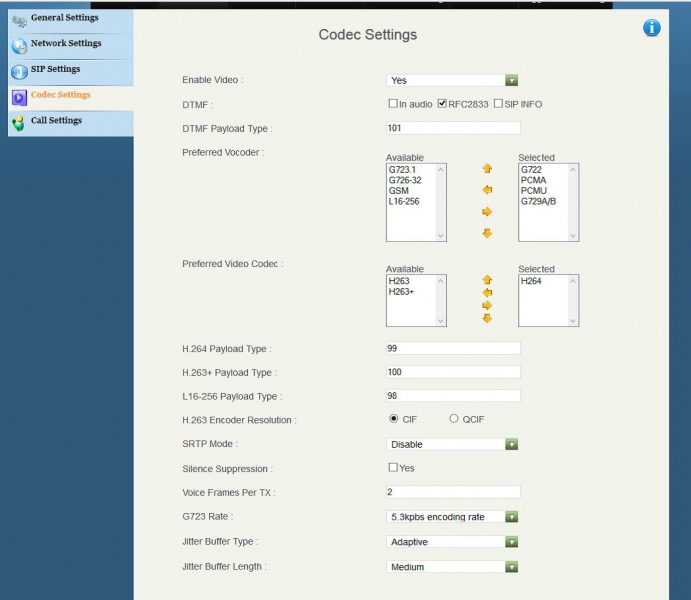Open the SRTP Mode dropdown
This screenshot has height=600, width=691.
[452, 444]
